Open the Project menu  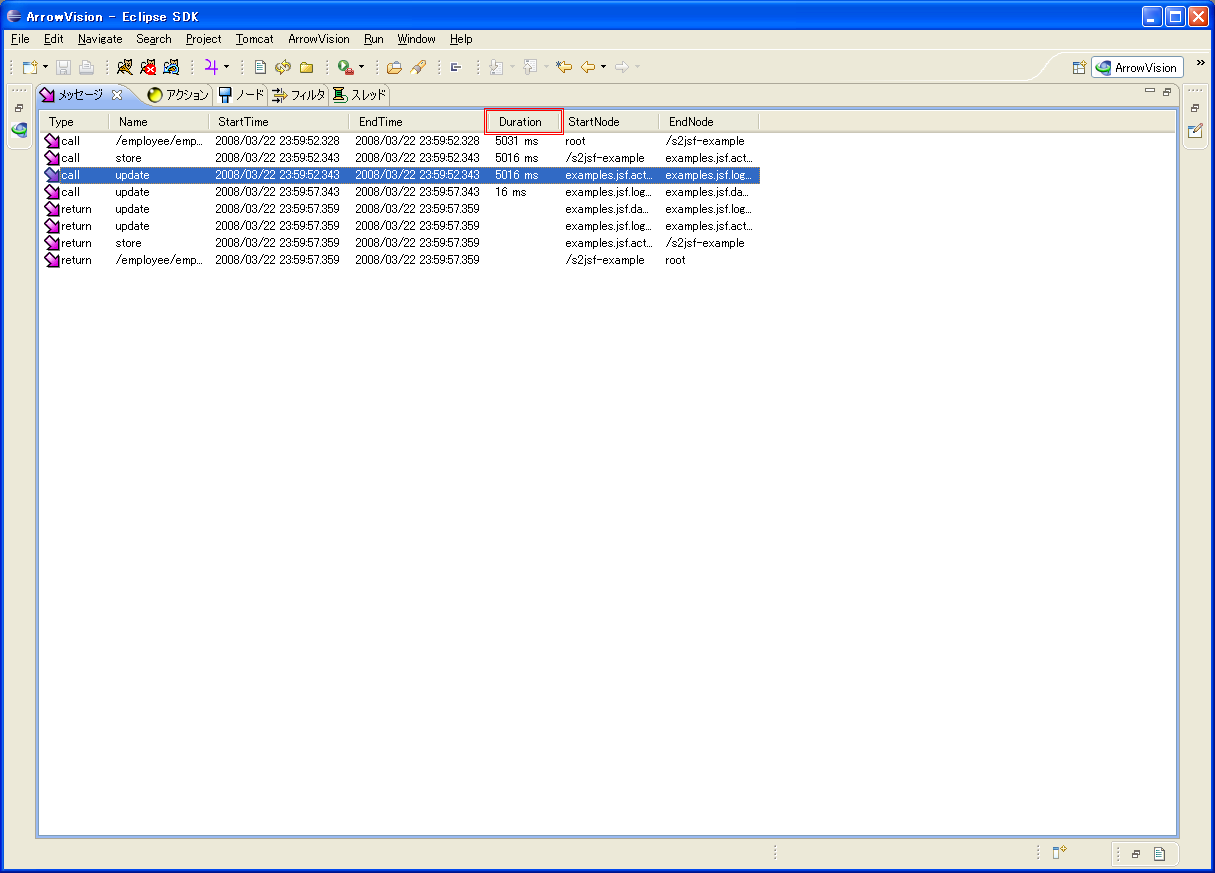pyautogui.click(x=204, y=39)
